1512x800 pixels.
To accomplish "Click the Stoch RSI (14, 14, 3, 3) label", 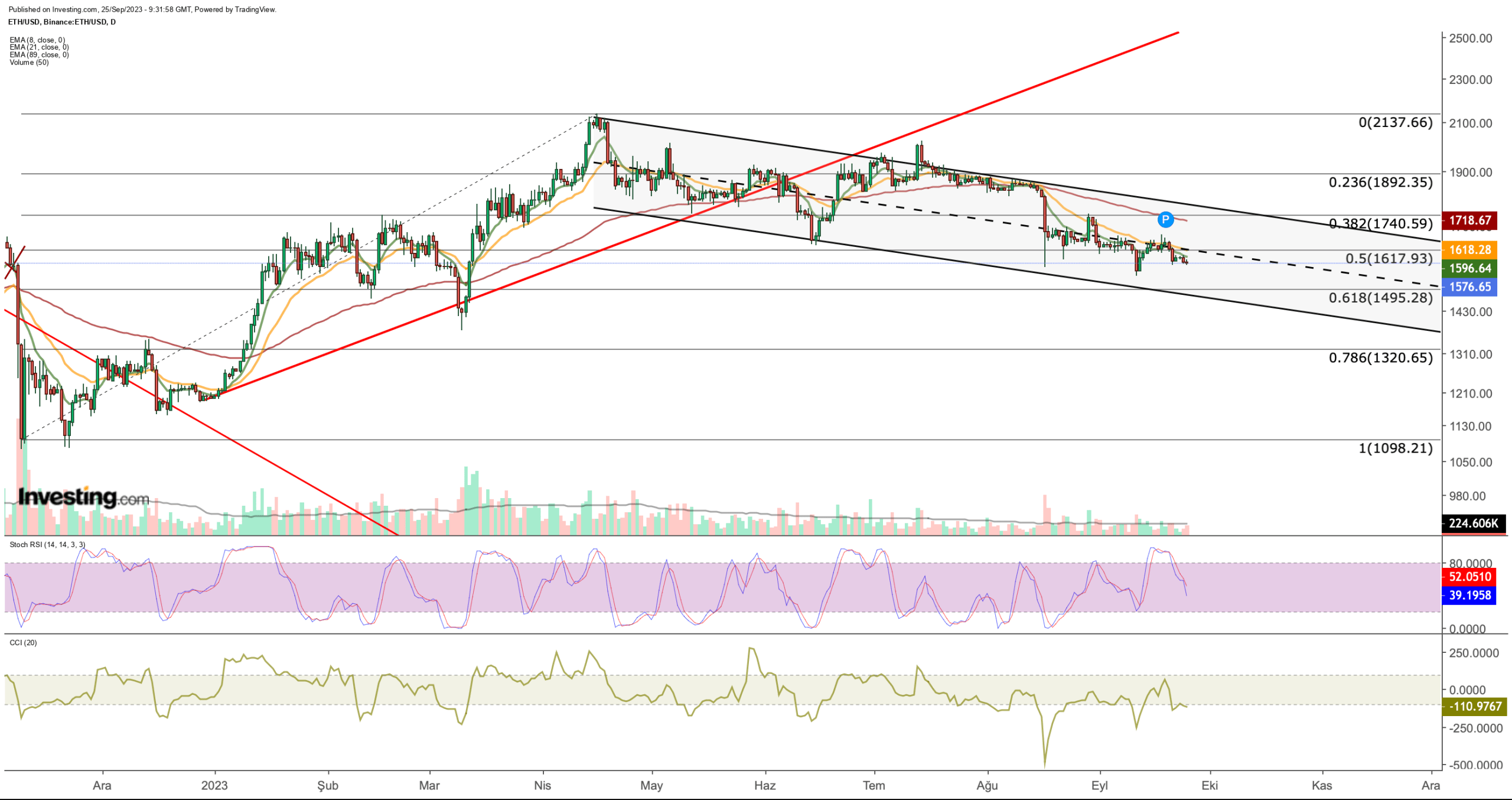I will click(x=47, y=545).
